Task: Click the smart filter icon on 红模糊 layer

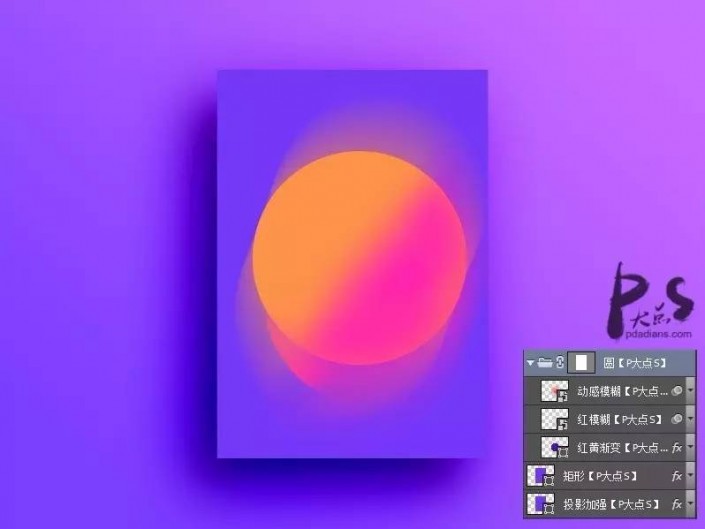Action: pyautogui.click(x=677, y=419)
